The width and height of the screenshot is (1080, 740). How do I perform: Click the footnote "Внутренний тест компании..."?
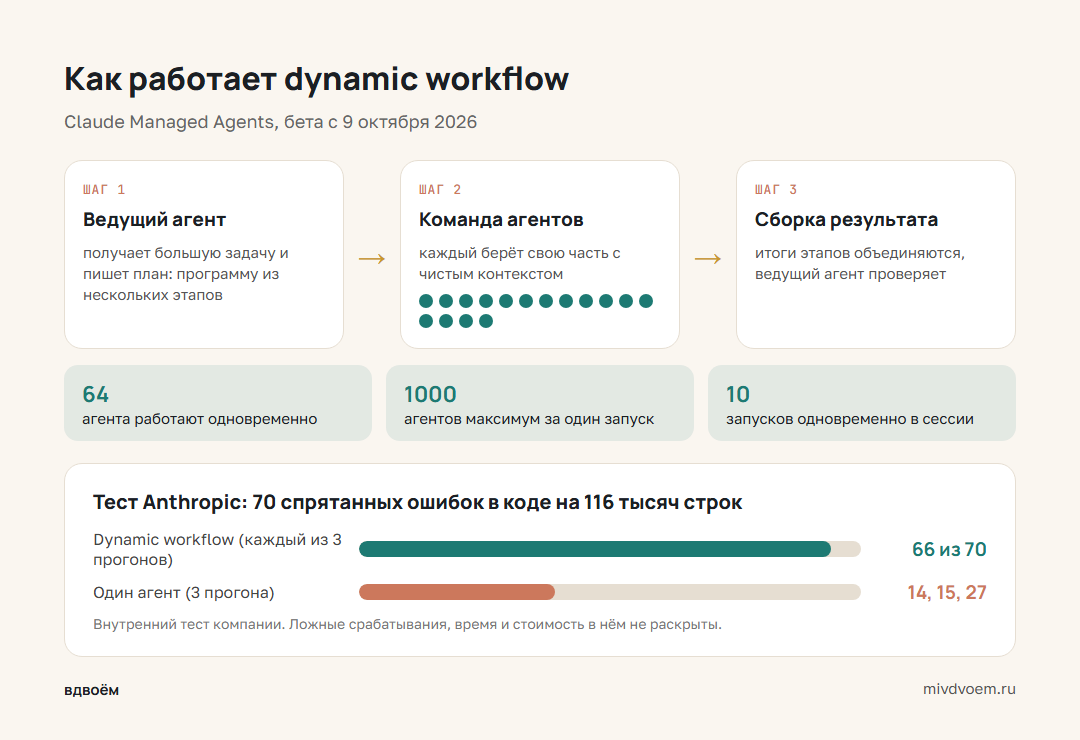407,624
